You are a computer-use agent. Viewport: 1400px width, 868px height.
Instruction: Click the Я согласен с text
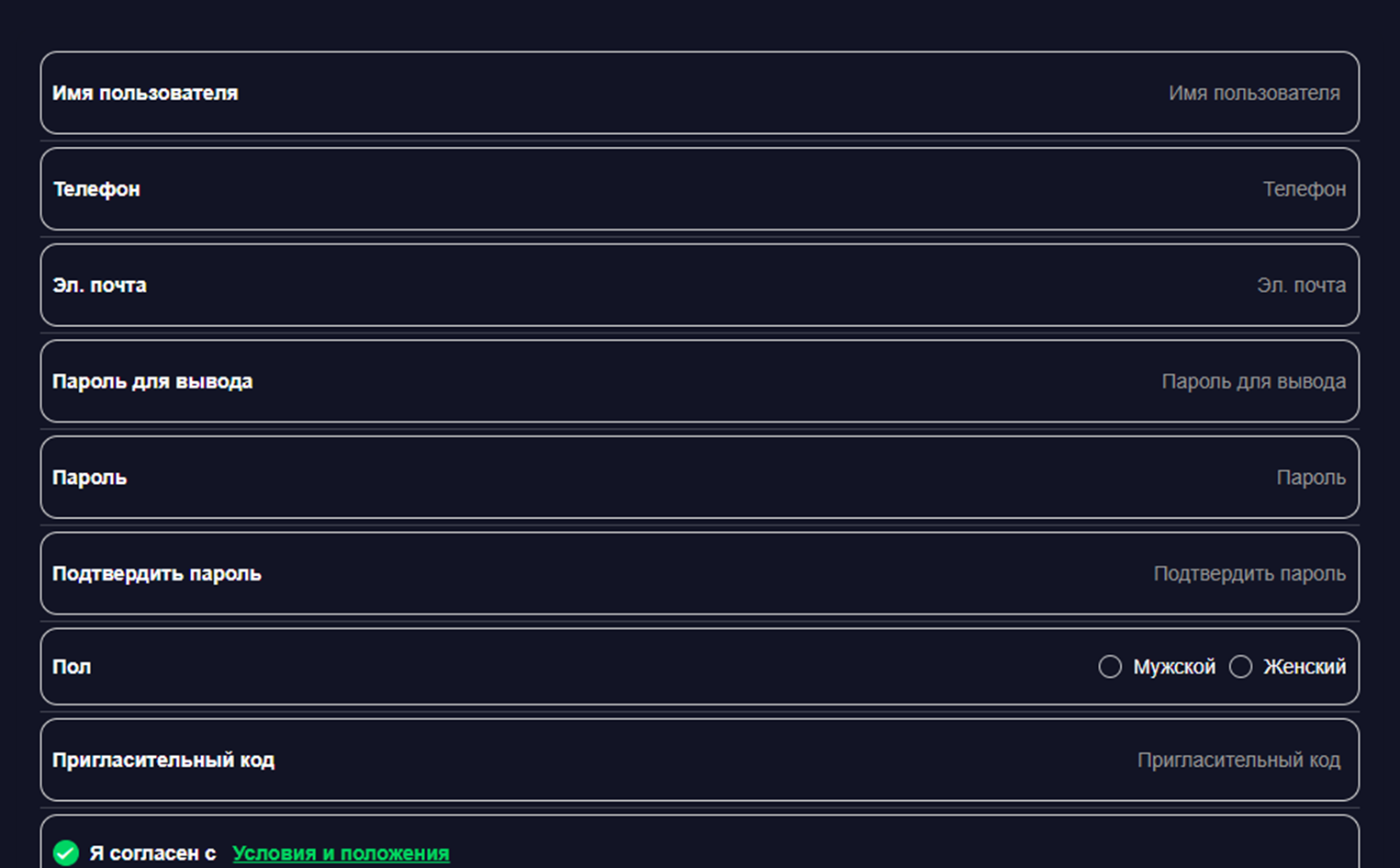tap(152, 853)
